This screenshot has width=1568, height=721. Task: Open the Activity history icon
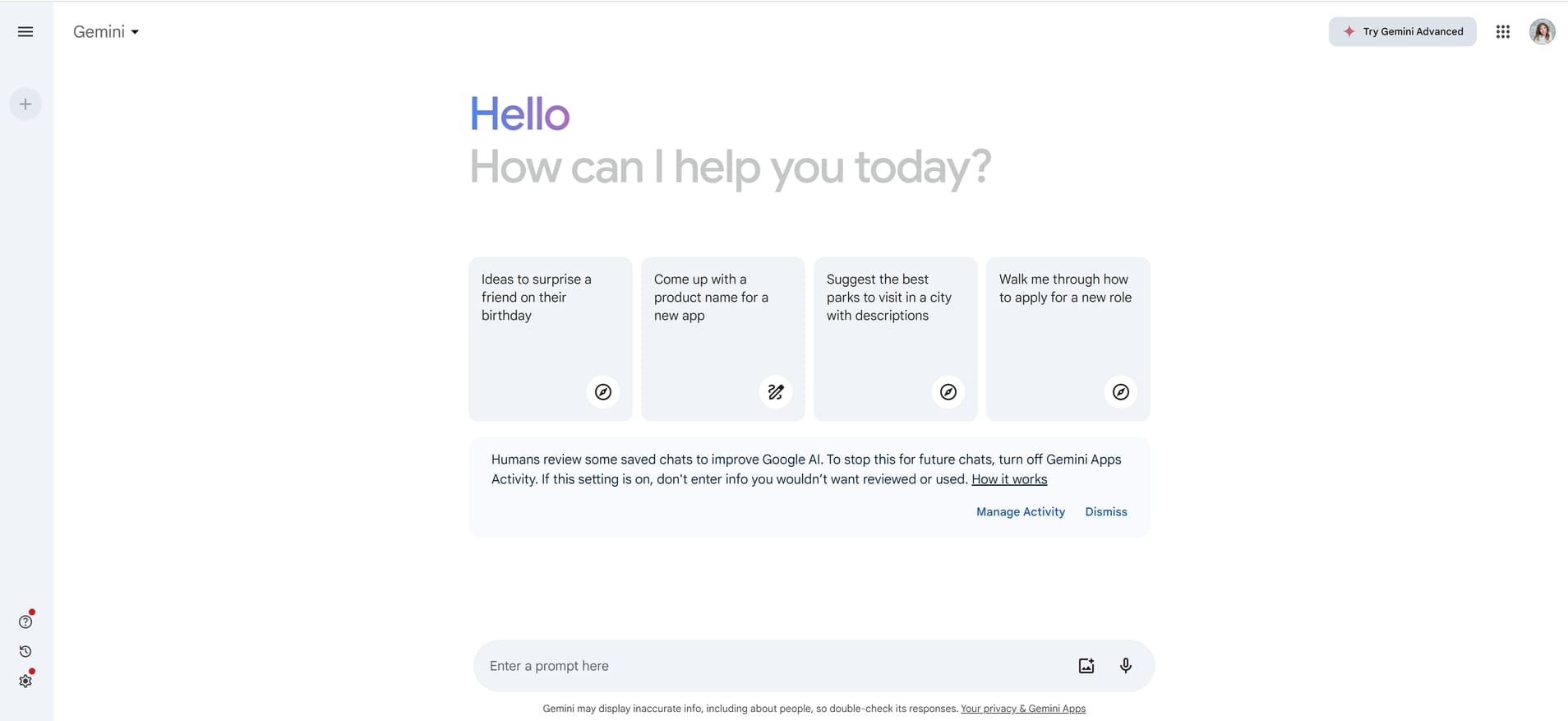25,651
